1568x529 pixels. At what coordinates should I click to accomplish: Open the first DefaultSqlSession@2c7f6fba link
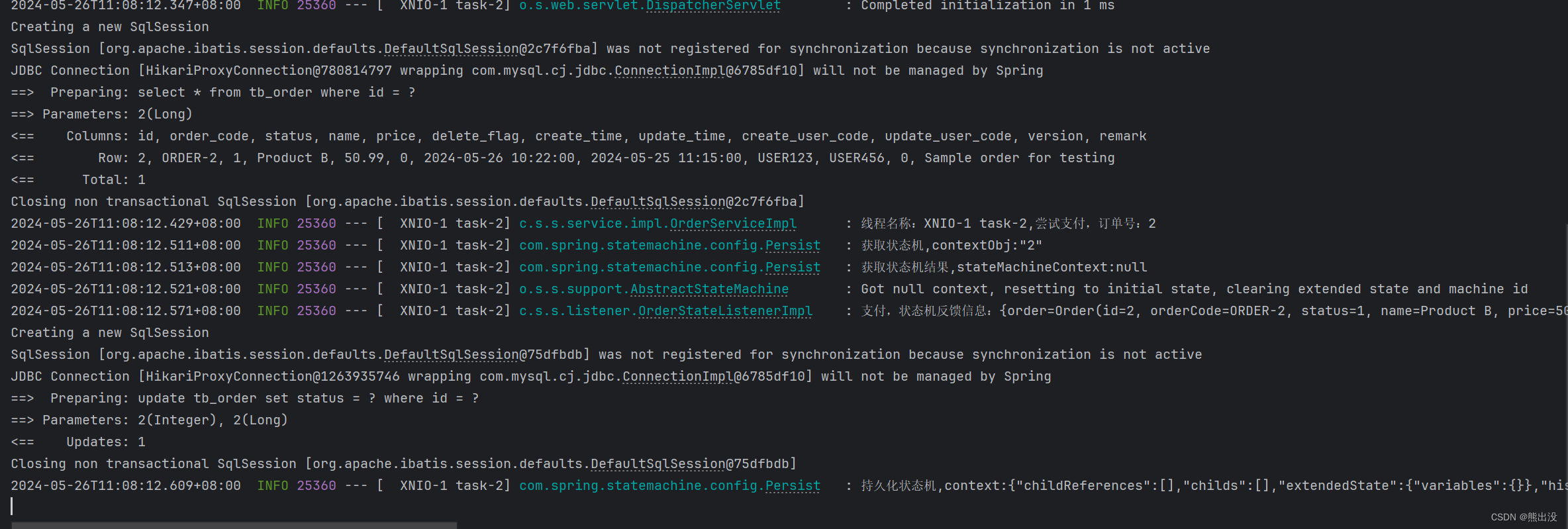(x=487, y=49)
